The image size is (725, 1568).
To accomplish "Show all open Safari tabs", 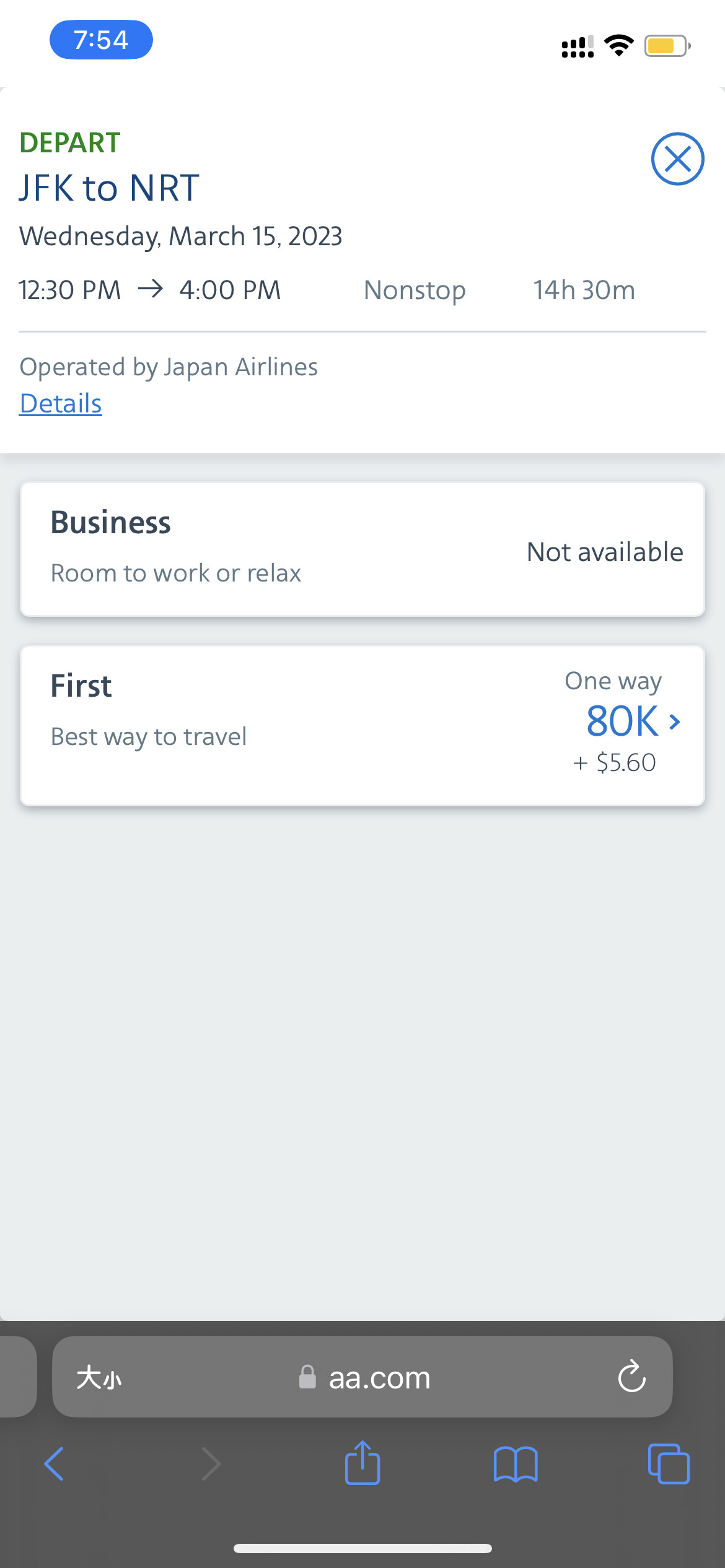I will 669,1464.
